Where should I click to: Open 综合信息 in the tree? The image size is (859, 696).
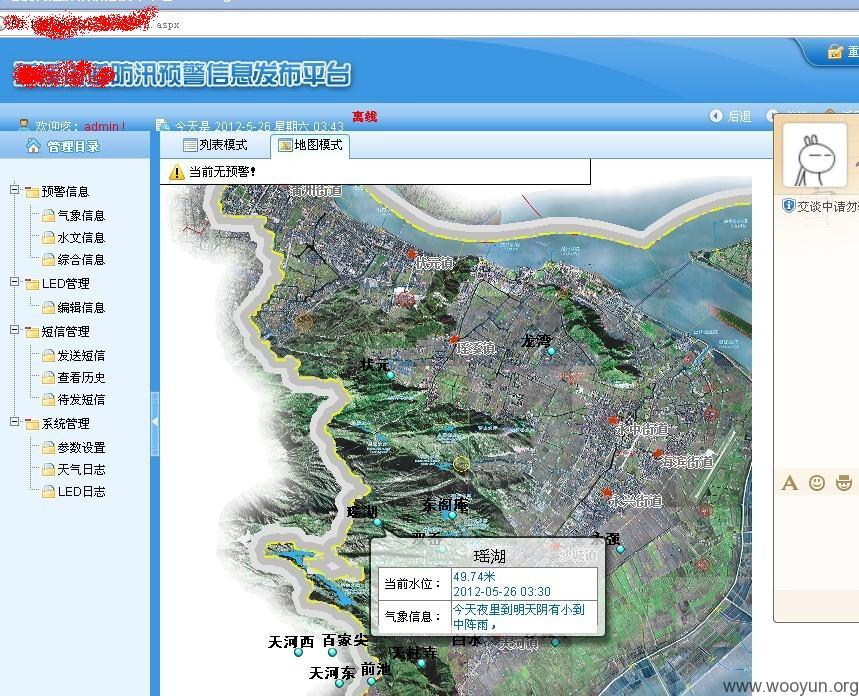pyautogui.click(x=81, y=260)
